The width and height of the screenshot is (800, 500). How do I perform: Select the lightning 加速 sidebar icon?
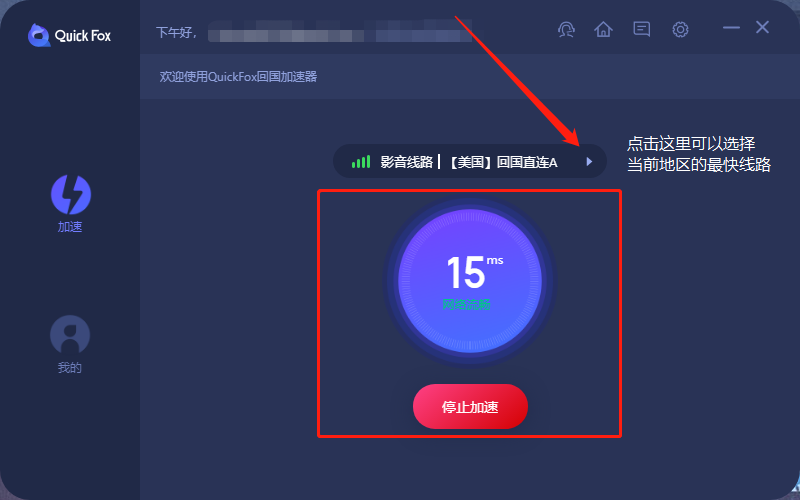[x=70, y=194]
